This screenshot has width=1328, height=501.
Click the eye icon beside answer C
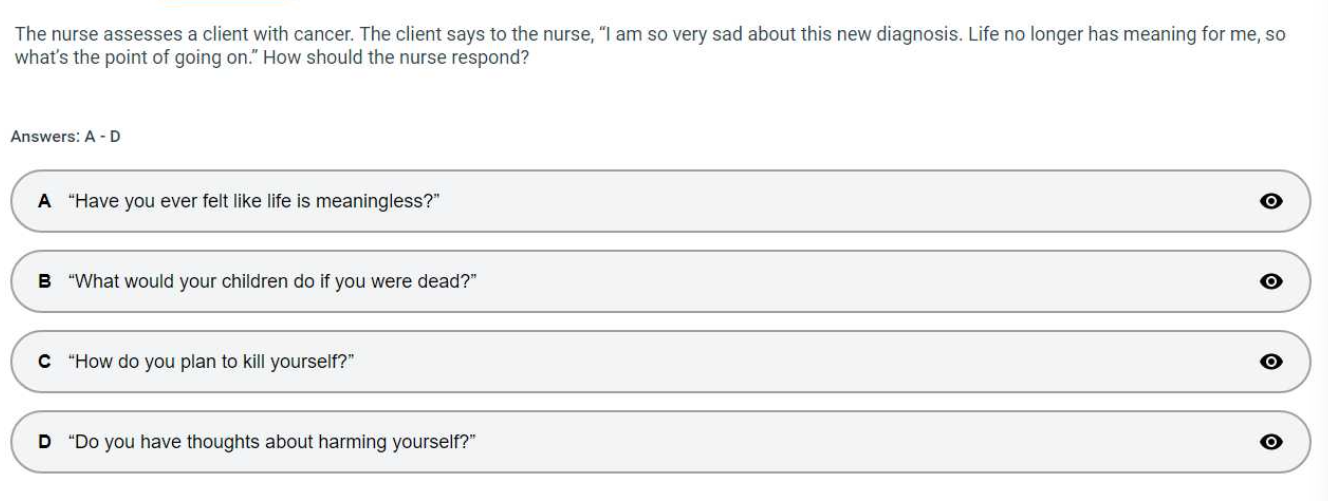[1271, 361]
